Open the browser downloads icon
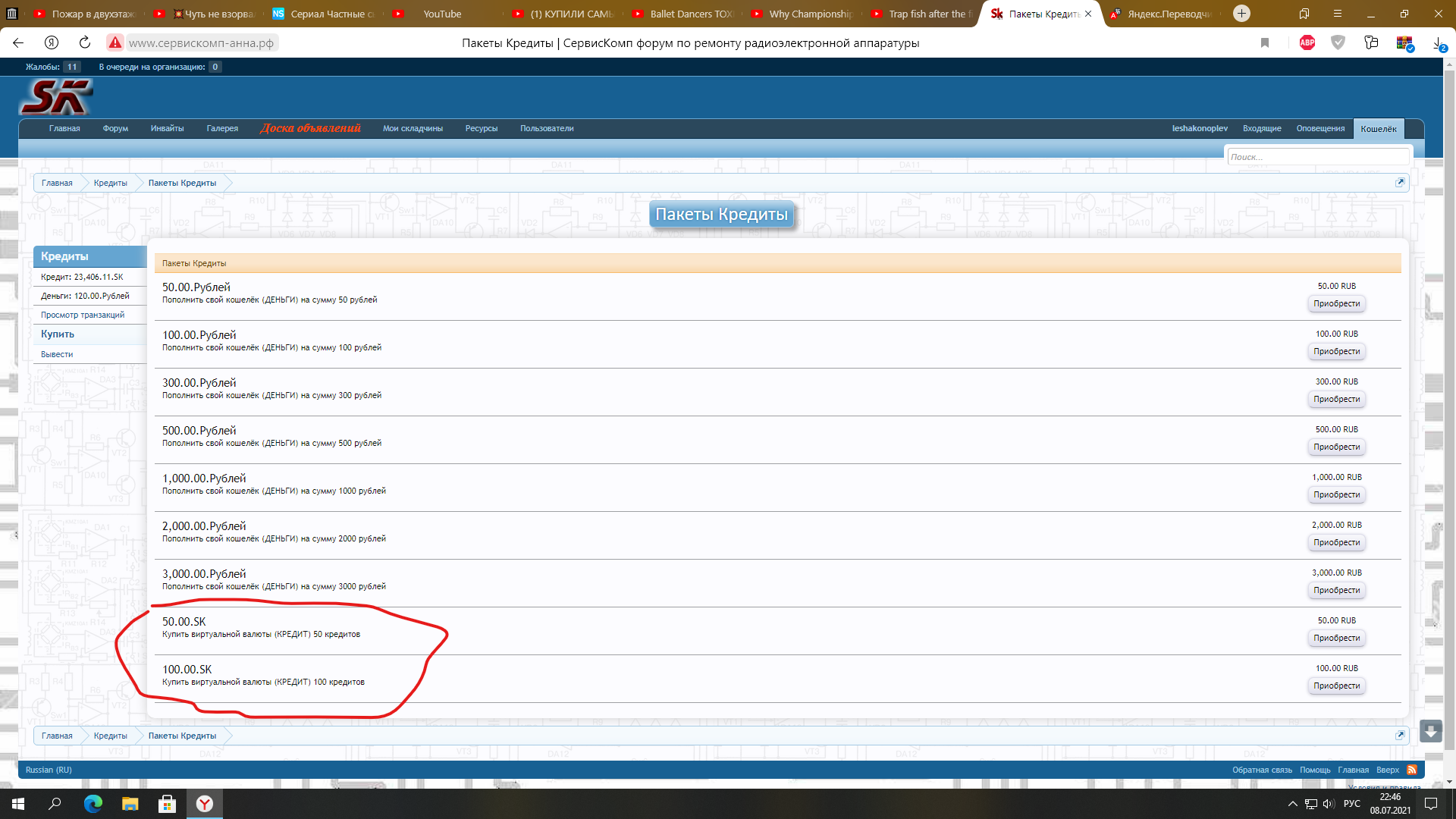The width and height of the screenshot is (1456, 819). pyautogui.click(x=1438, y=43)
